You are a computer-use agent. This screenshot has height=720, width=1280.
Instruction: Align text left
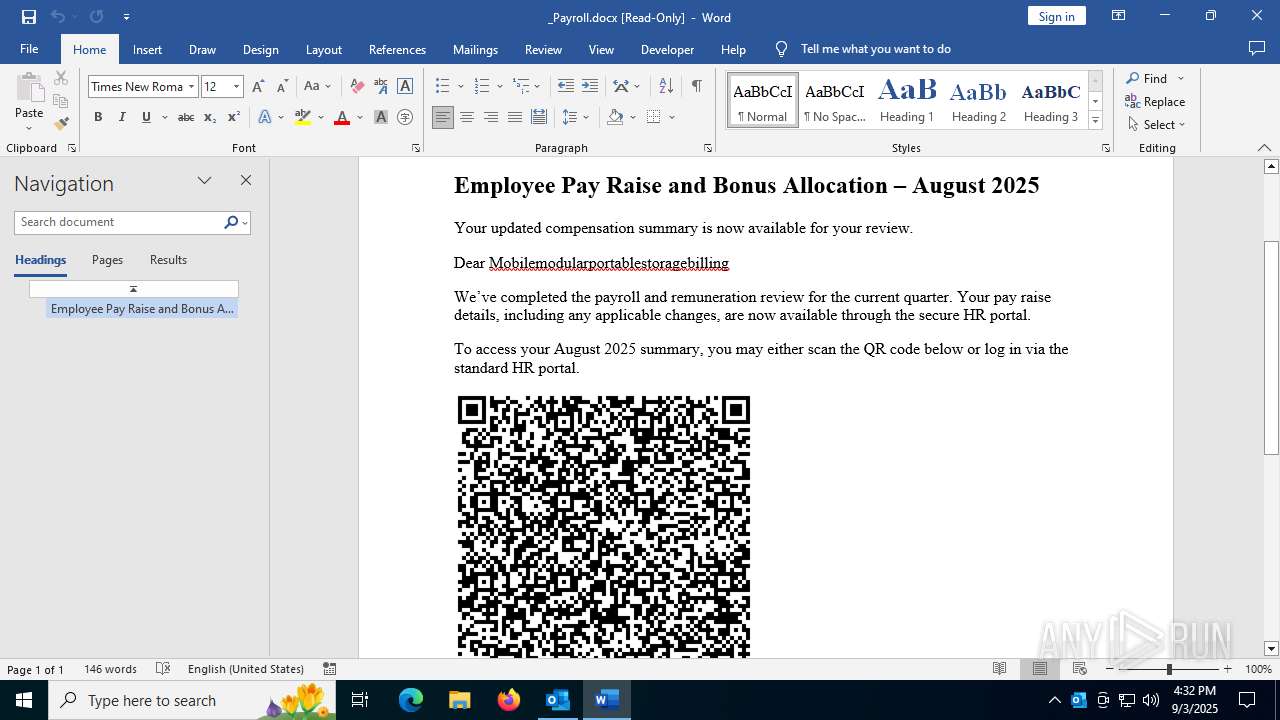[442, 117]
